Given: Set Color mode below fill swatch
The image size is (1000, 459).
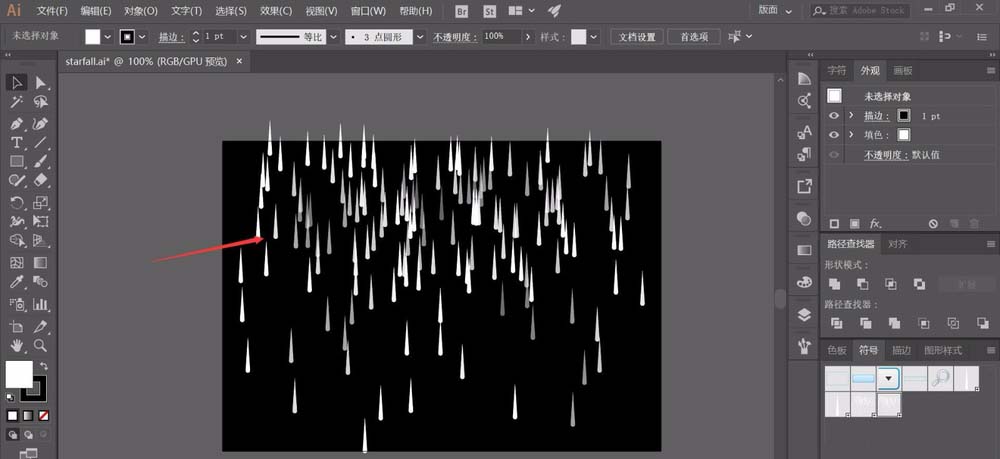Looking at the screenshot, I should click(x=12, y=416).
